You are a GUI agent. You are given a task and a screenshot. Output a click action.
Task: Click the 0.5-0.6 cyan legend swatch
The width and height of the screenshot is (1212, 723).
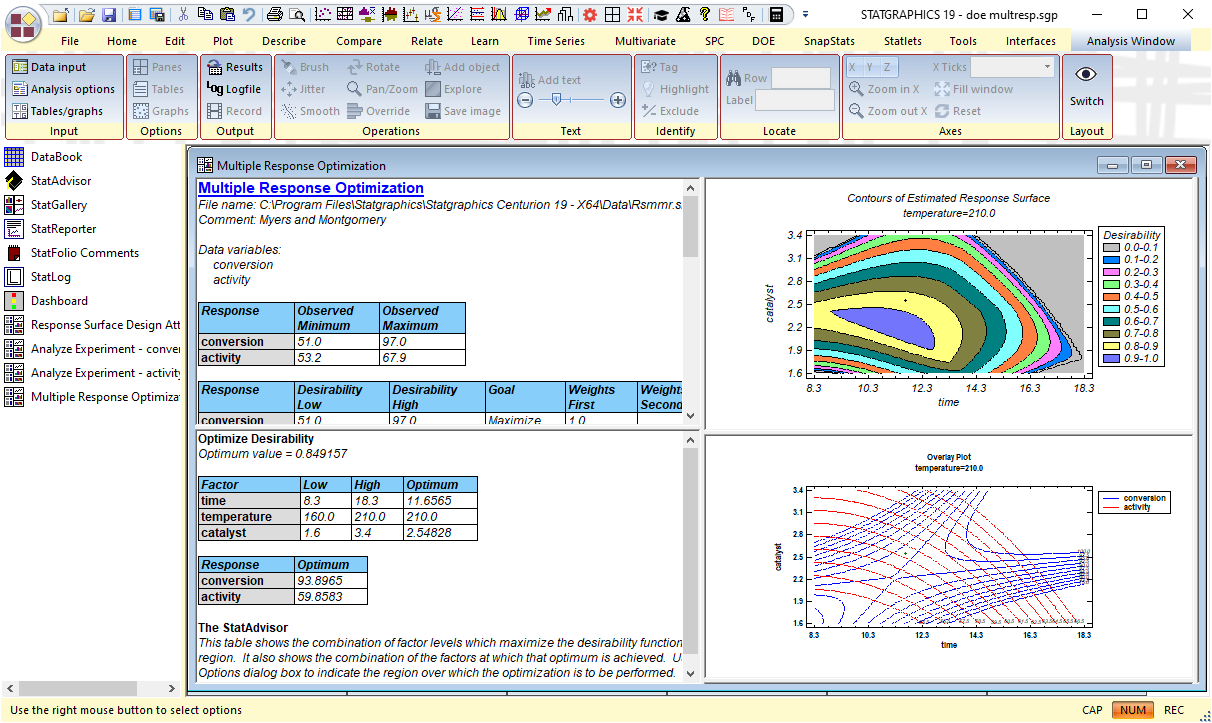[x=1110, y=308]
